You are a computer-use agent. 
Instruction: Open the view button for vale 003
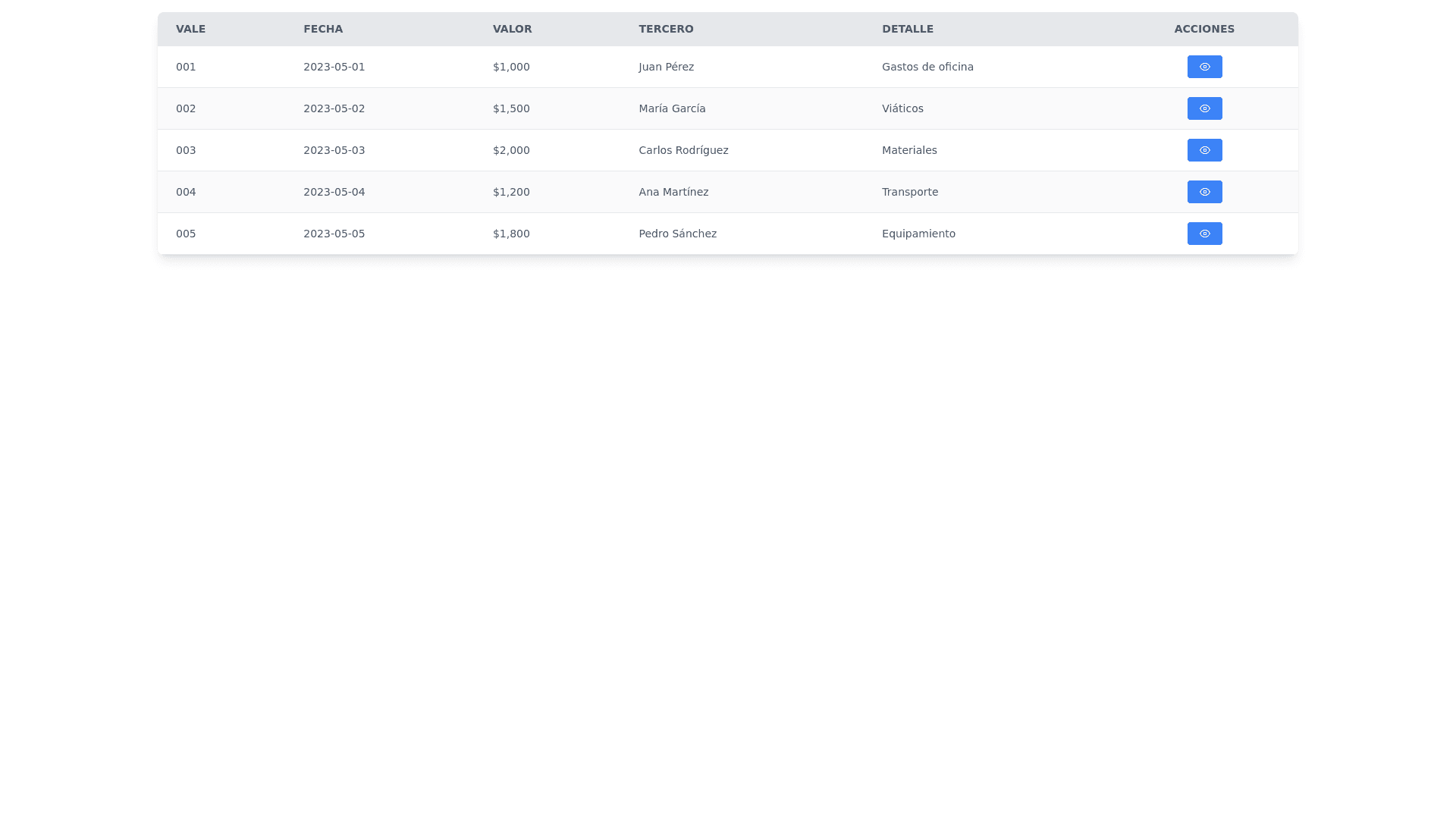(x=1204, y=150)
